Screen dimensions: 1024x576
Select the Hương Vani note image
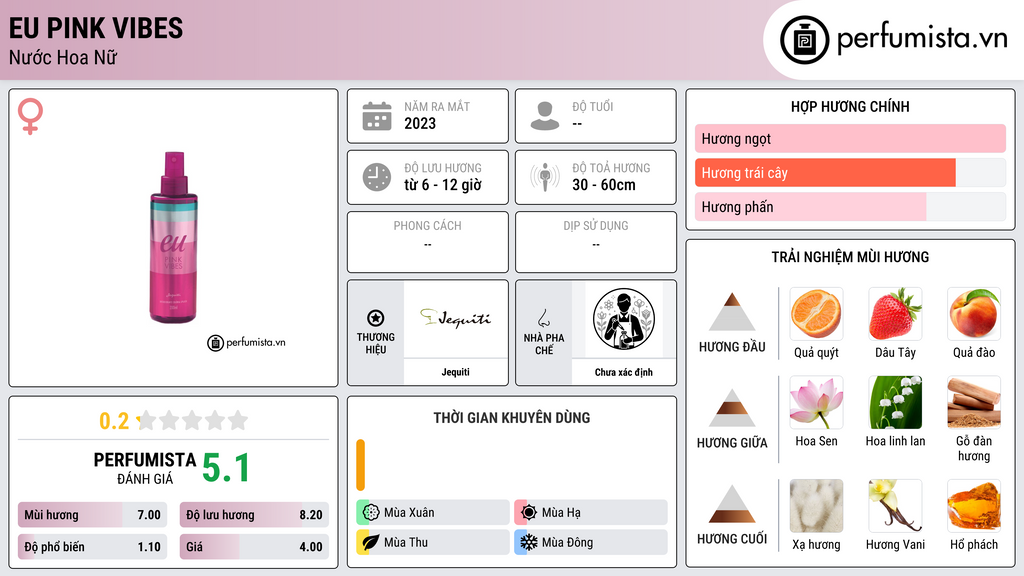pyautogui.click(x=895, y=506)
